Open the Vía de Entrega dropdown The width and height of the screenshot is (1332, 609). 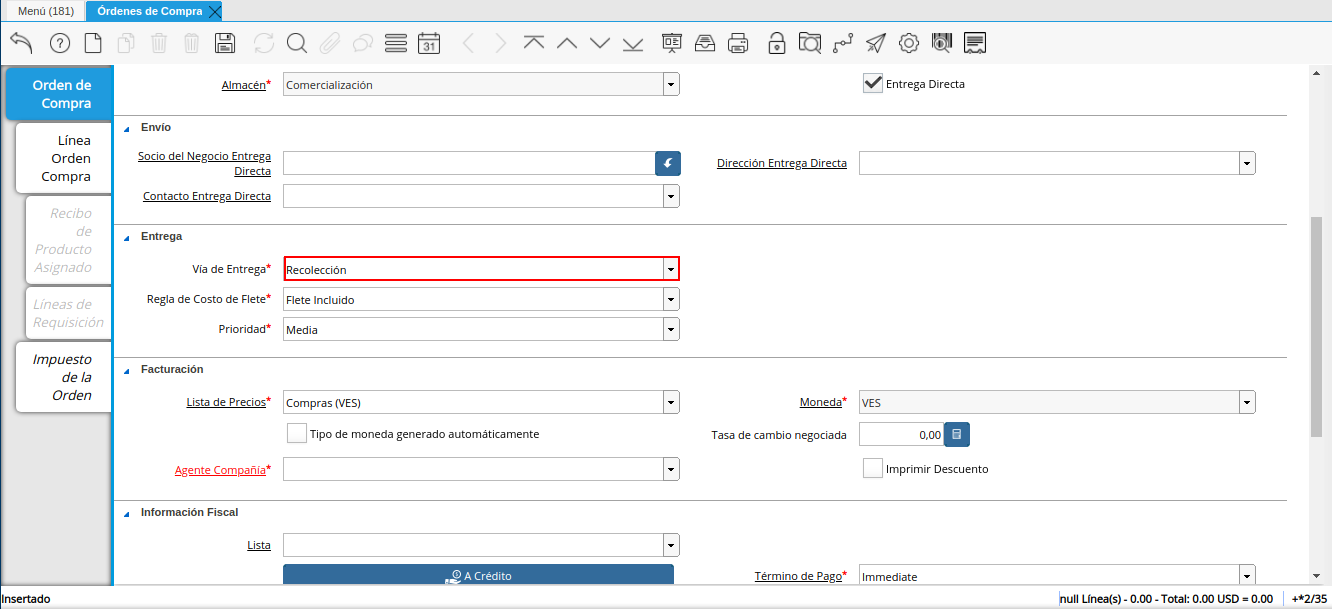coord(670,269)
